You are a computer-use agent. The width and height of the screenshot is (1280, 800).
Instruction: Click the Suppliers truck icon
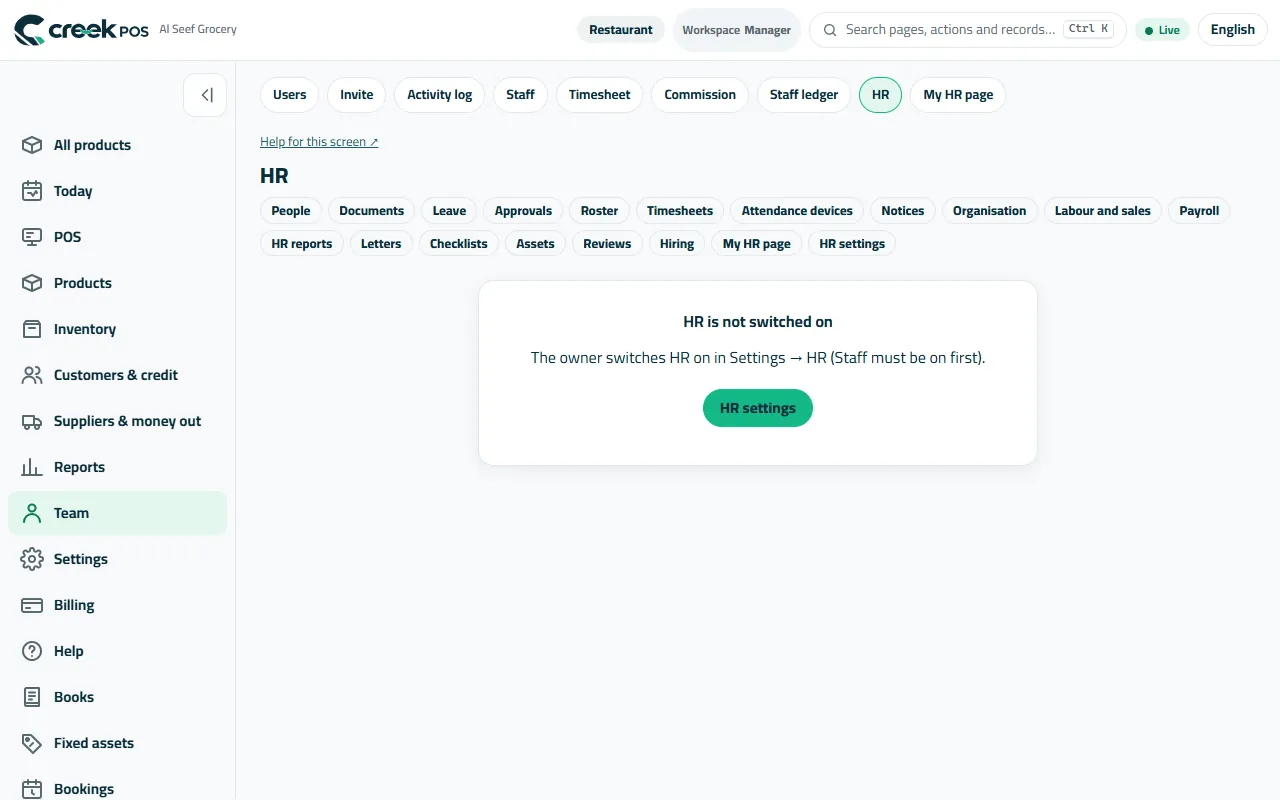tap(32, 421)
